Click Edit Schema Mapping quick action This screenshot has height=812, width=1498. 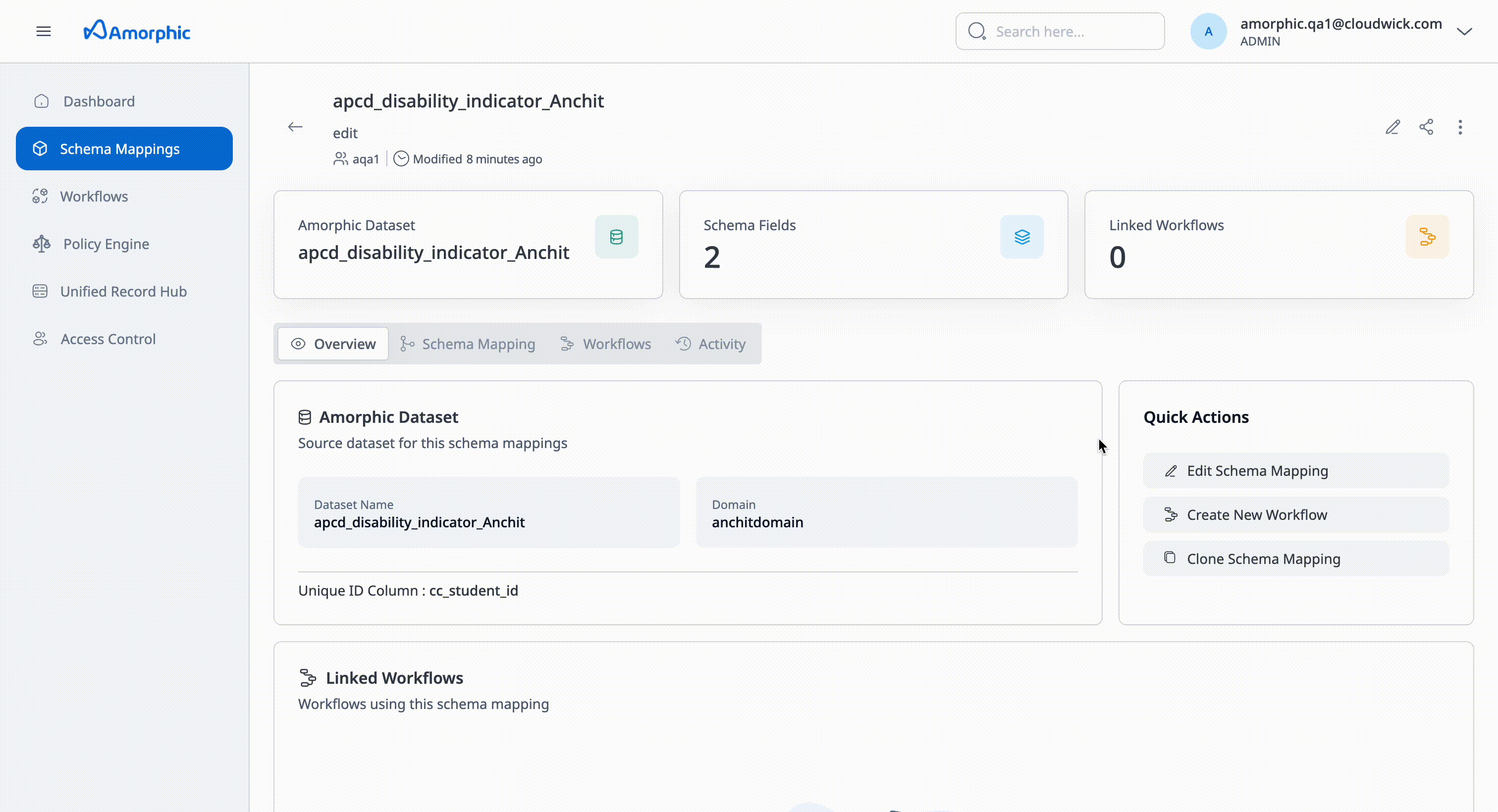click(1295, 470)
